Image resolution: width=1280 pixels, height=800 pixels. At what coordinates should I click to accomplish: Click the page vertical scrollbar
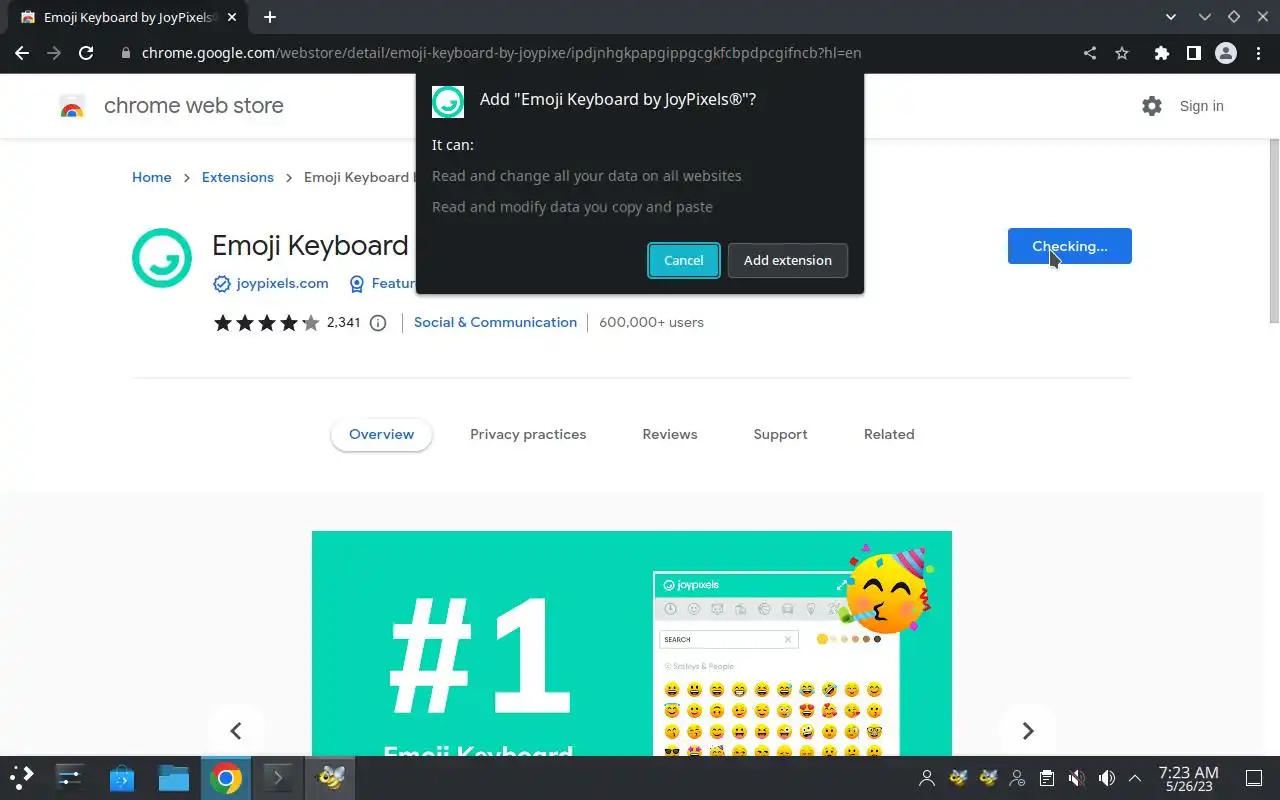1274,231
